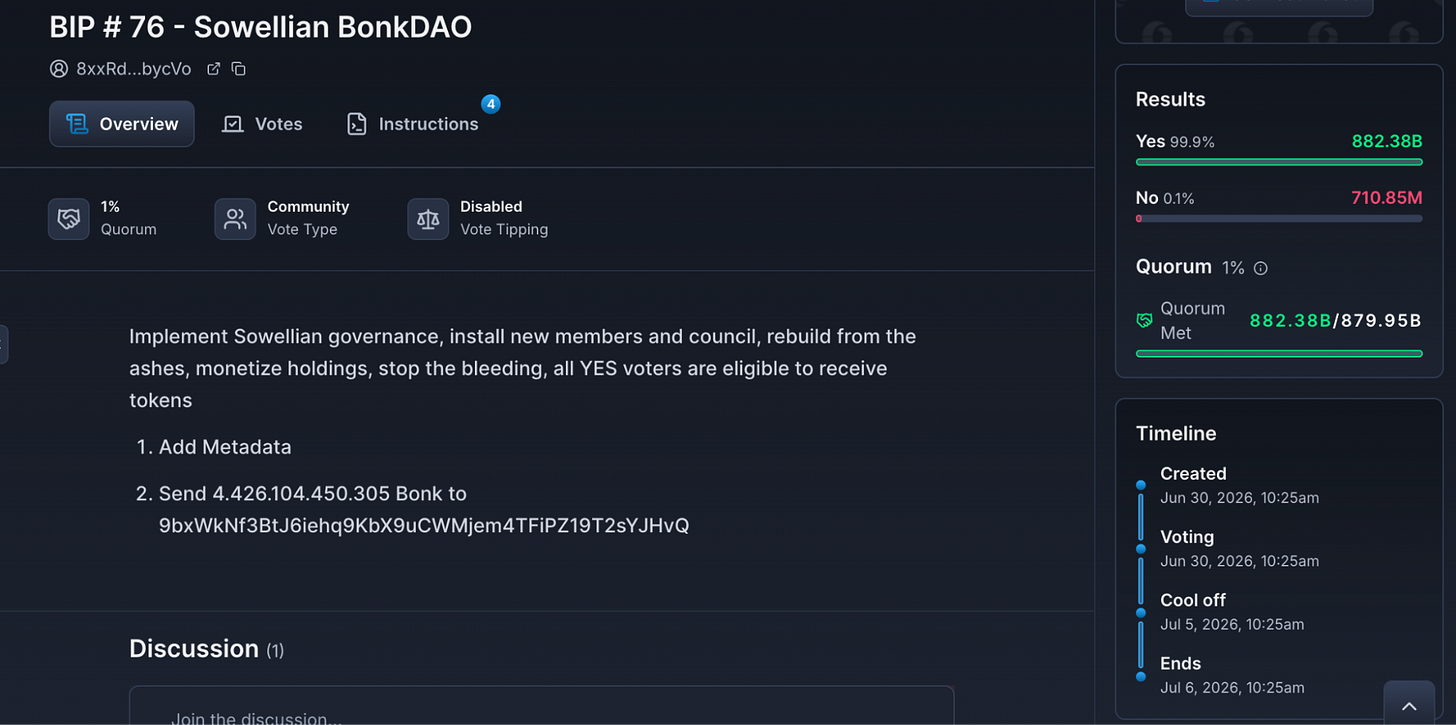Click the scroll-to-top chevron button

[1409, 705]
